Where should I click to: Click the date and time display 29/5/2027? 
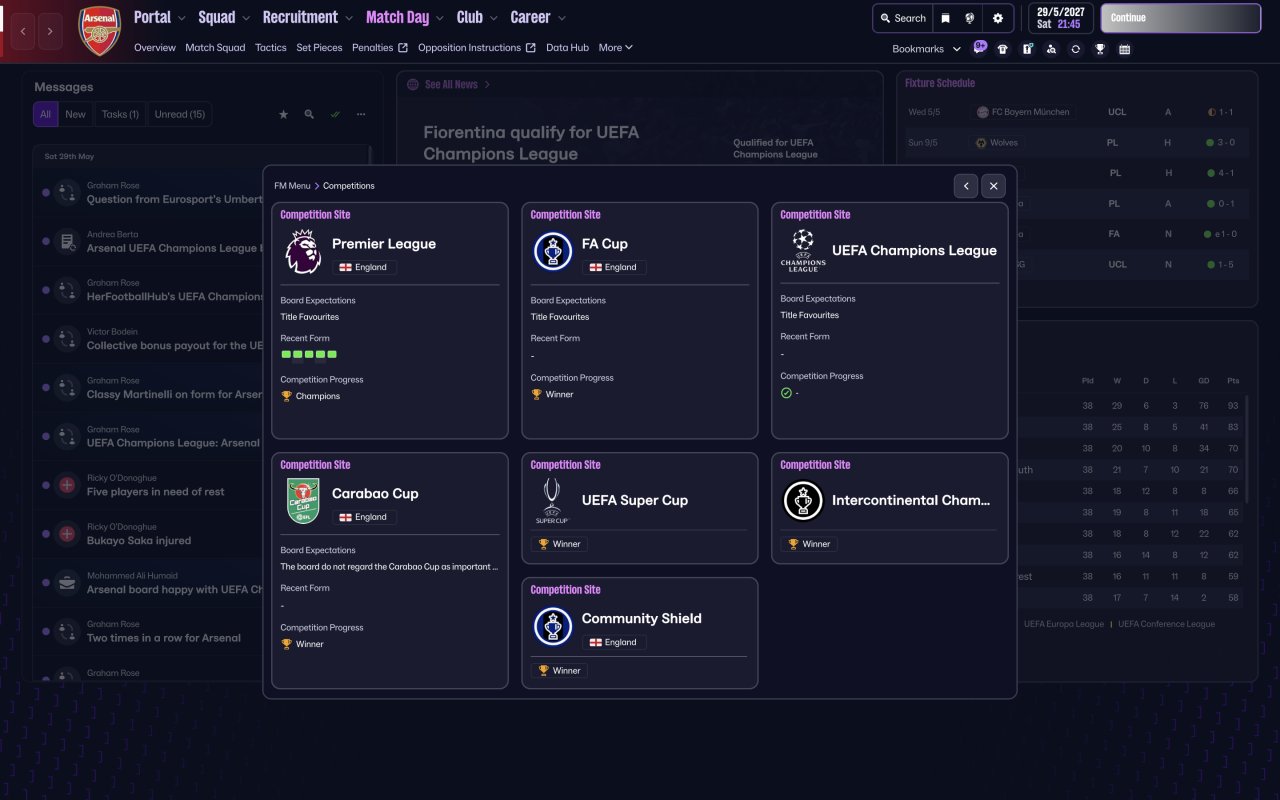click(1061, 18)
